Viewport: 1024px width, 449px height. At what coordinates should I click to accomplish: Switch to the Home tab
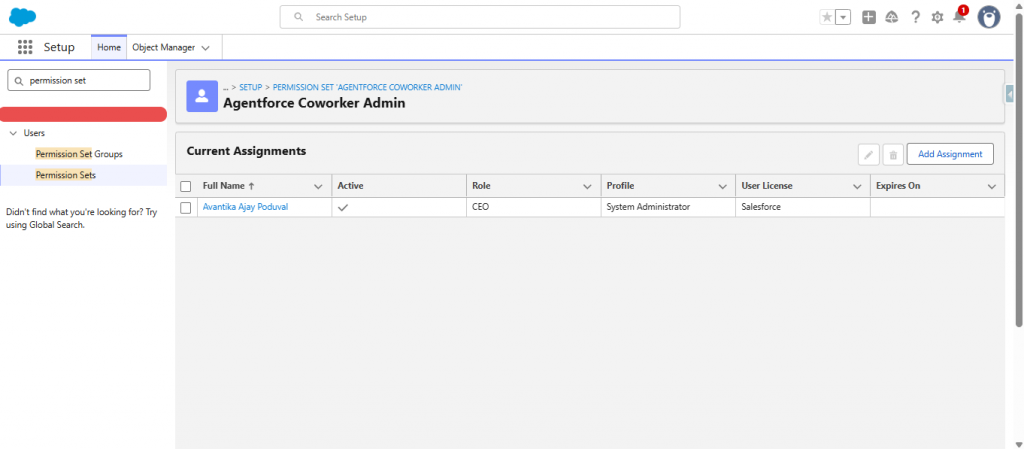point(109,48)
